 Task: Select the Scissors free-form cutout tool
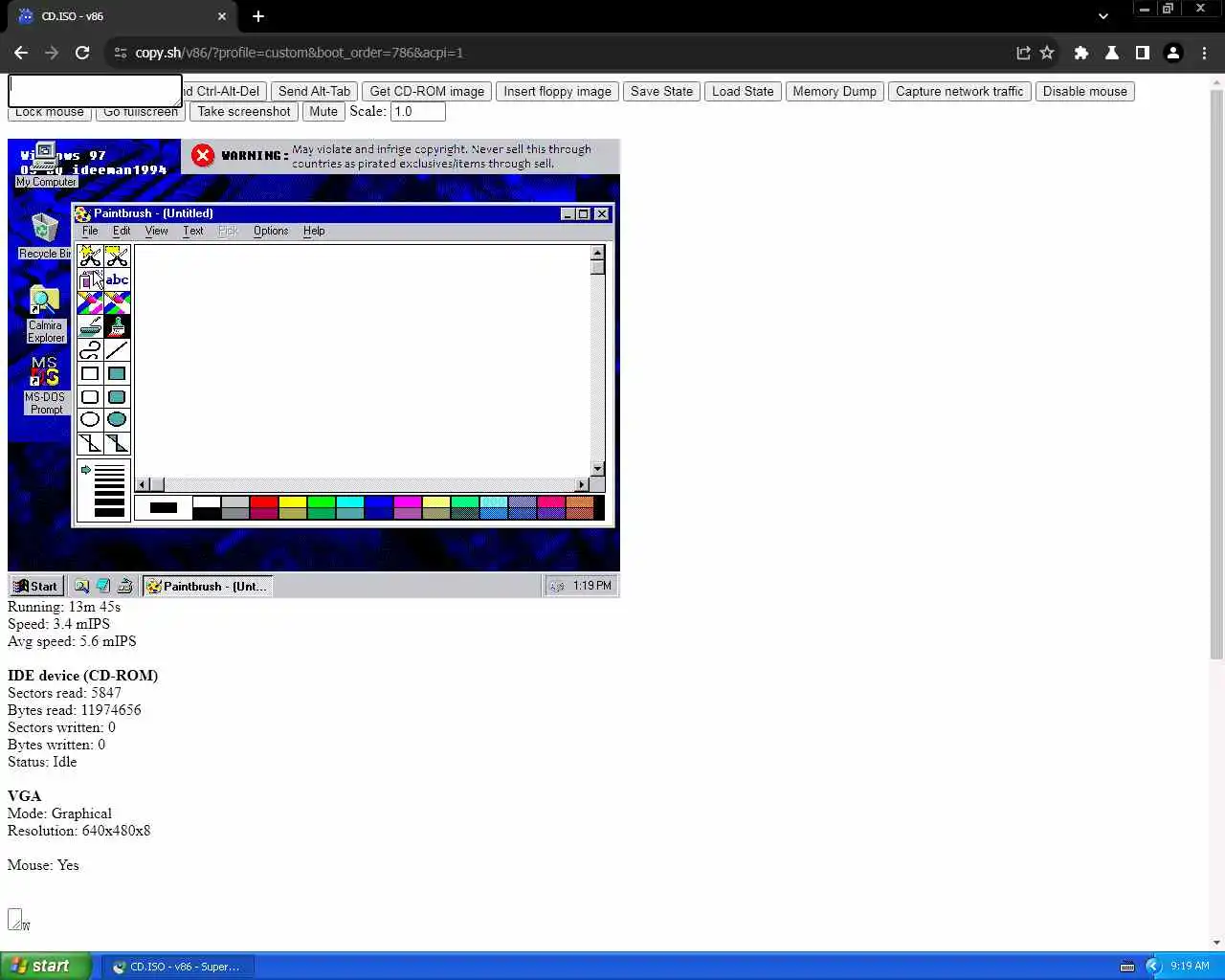click(x=90, y=256)
